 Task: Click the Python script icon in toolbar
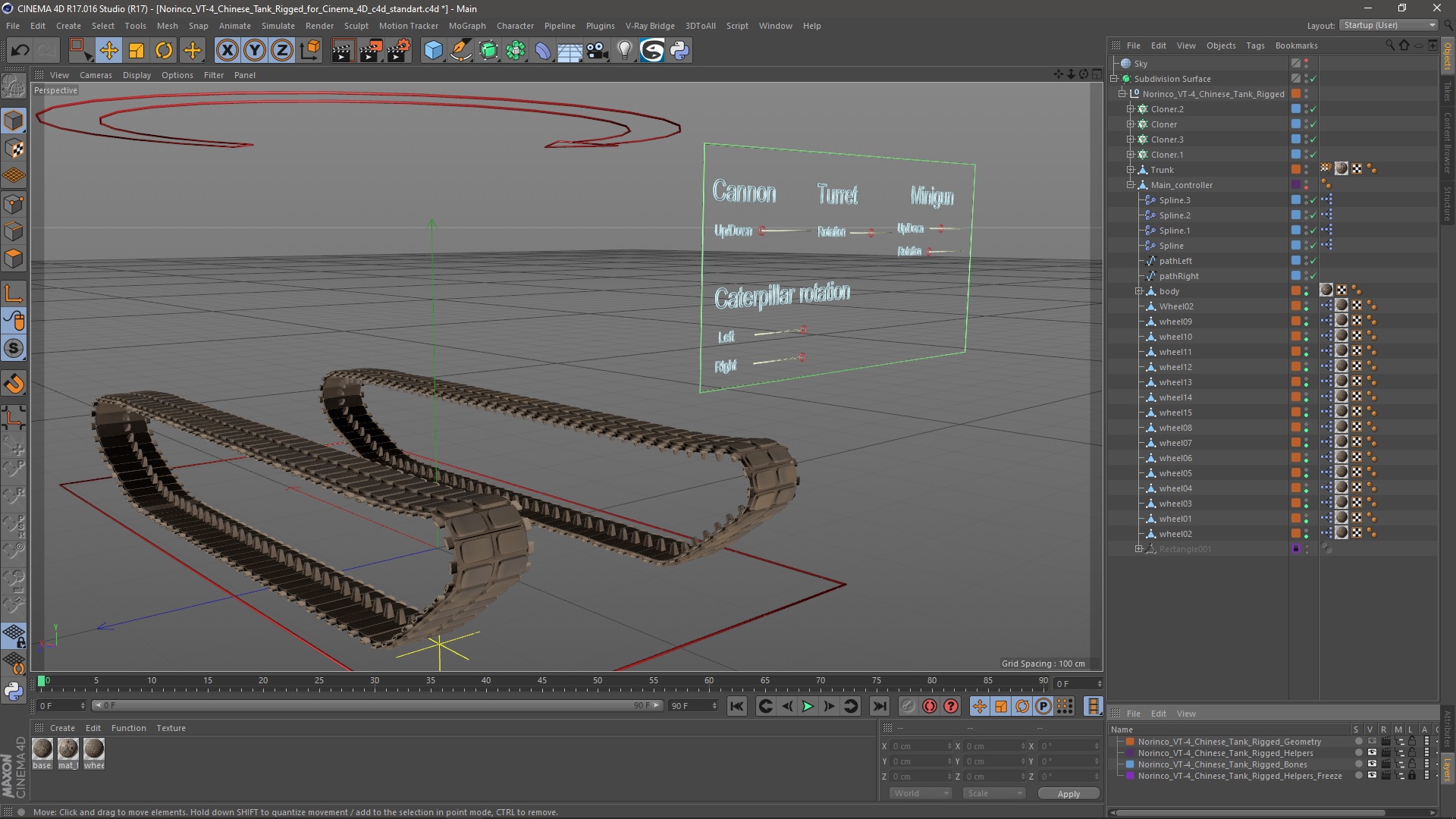click(679, 51)
